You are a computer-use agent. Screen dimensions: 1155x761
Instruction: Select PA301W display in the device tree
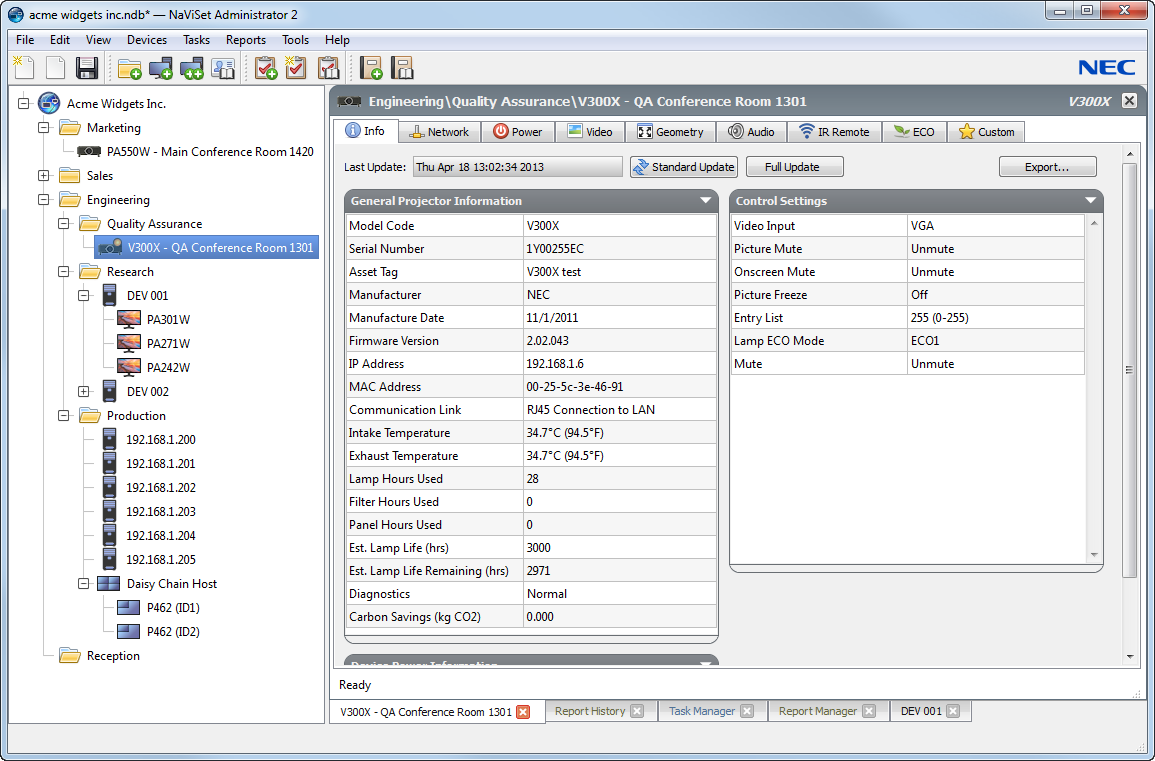pyautogui.click(x=168, y=320)
